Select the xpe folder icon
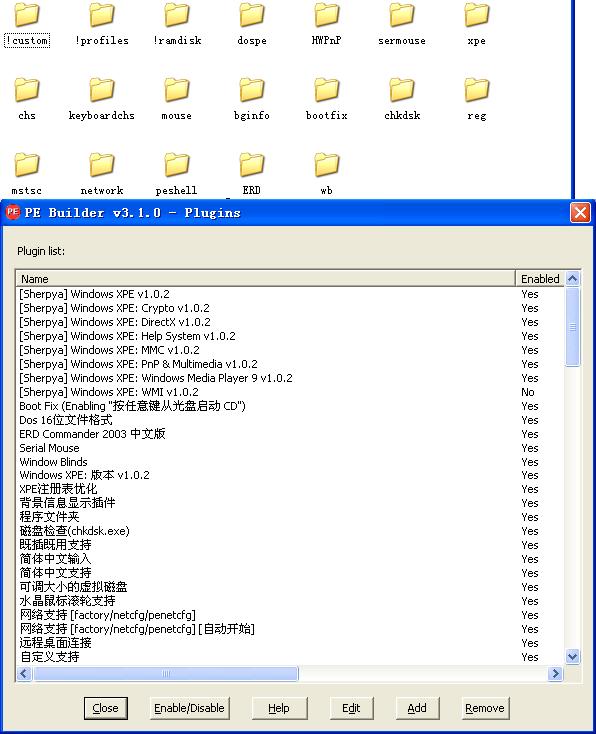This screenshot has width=596, height=734. pos(476,15)
